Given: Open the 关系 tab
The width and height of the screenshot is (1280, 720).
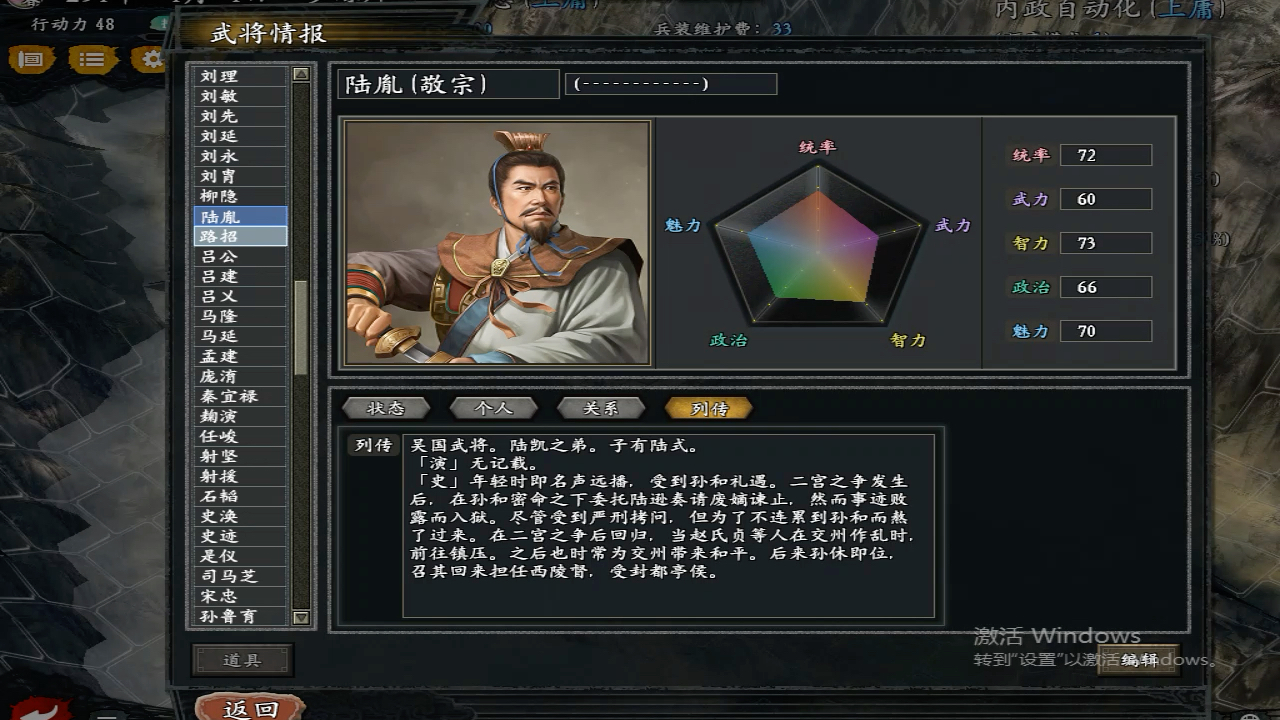Looking at the screenshot, I should (601, 408).
